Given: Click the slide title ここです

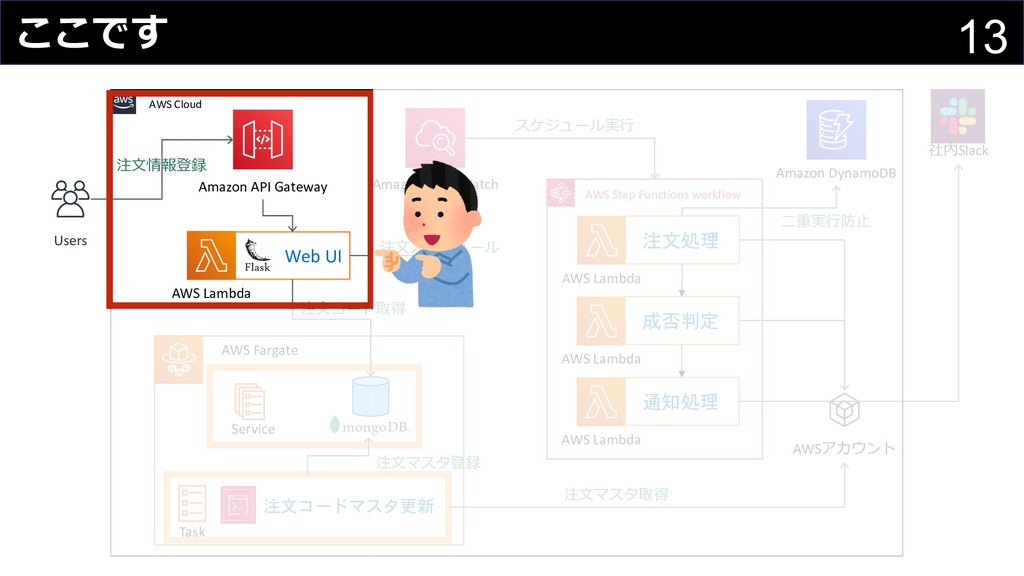Looking at the screenshot, I should [92, 32].
